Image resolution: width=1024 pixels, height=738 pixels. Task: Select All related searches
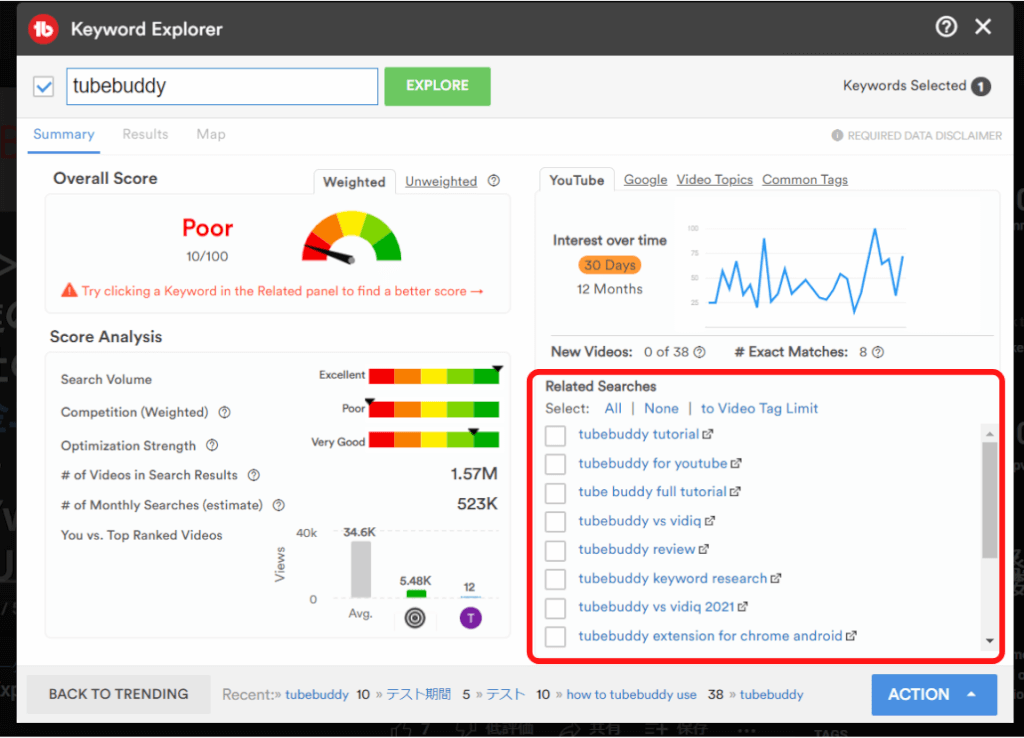[x=613, y=409]
